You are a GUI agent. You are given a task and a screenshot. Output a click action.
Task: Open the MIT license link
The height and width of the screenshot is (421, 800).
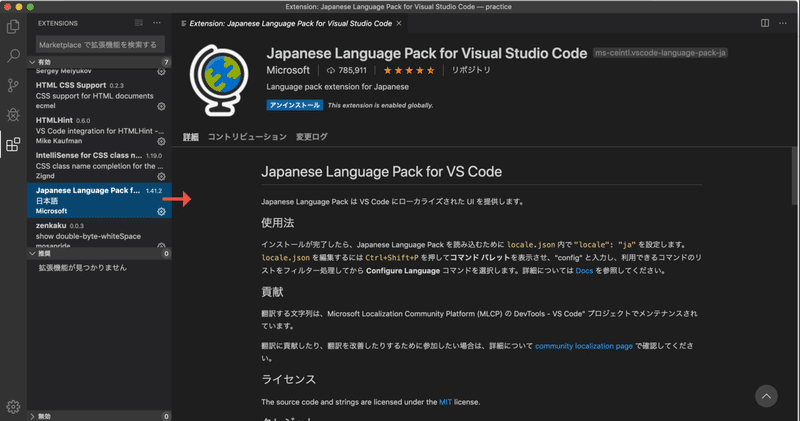[445, 402]
